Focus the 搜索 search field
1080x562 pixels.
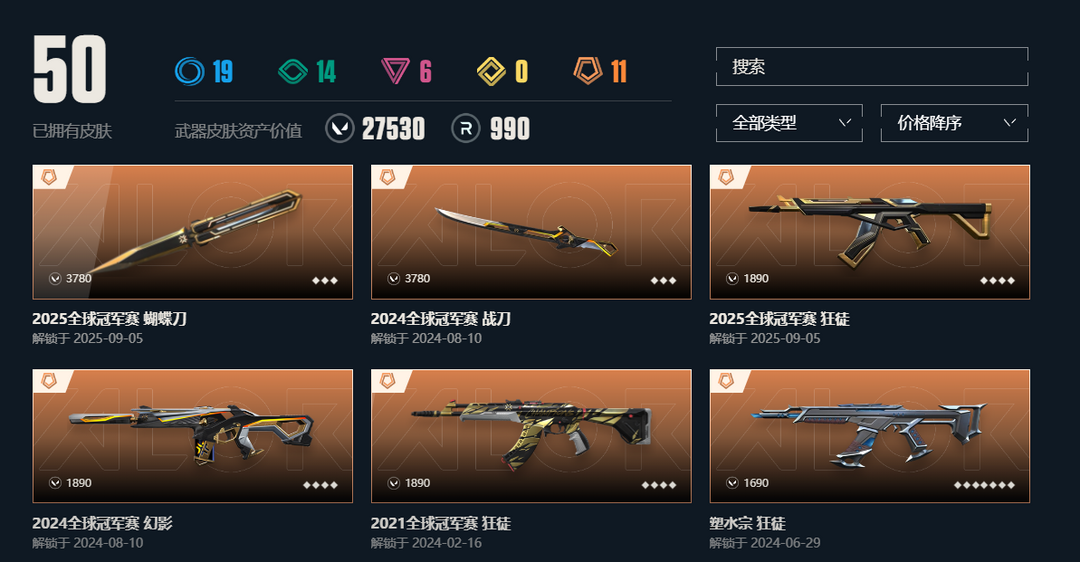[x=872, y=67]
